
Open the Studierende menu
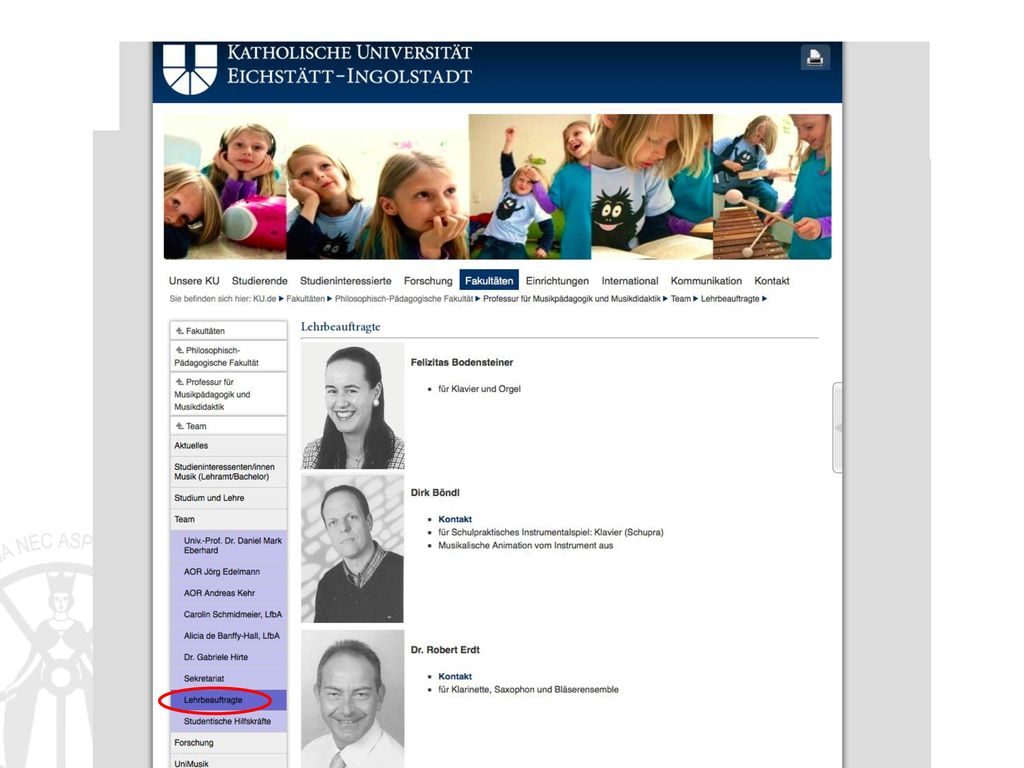click(259, 281)
